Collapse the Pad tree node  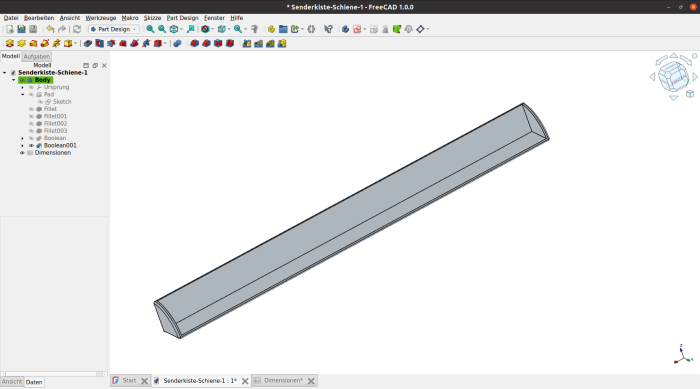tap(23, 95)
